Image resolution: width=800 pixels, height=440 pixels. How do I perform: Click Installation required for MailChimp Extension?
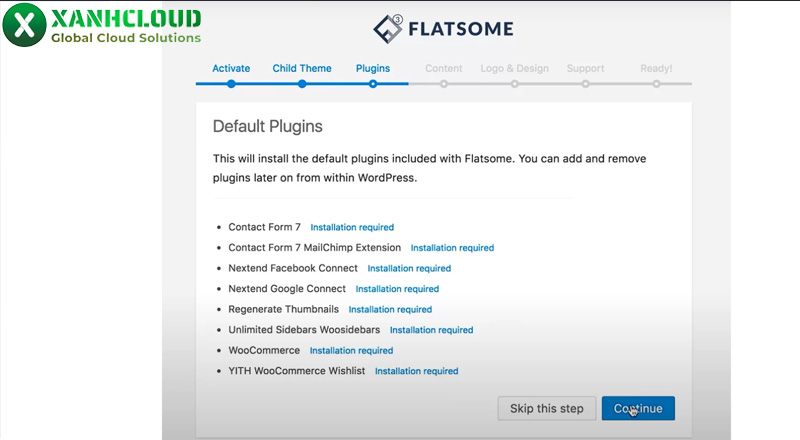click(x=452, y=248)
